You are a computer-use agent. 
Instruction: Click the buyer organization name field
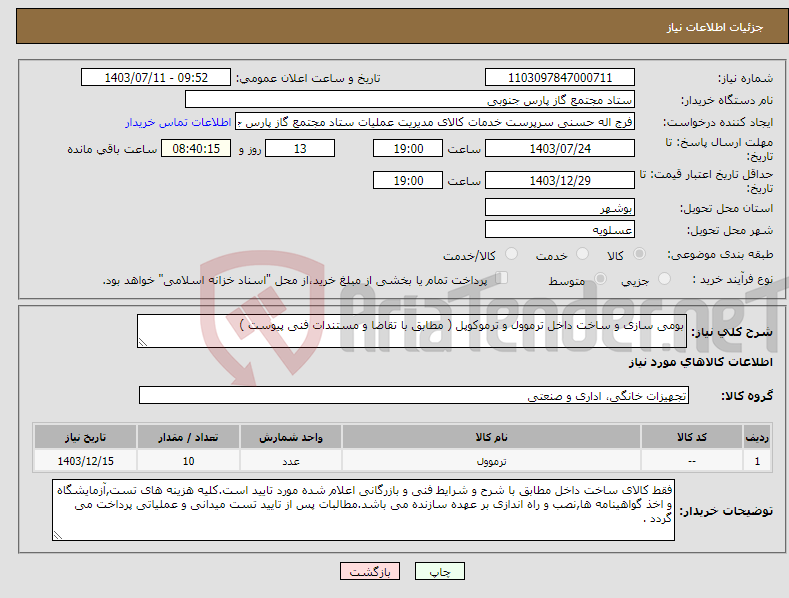point(410,100)
